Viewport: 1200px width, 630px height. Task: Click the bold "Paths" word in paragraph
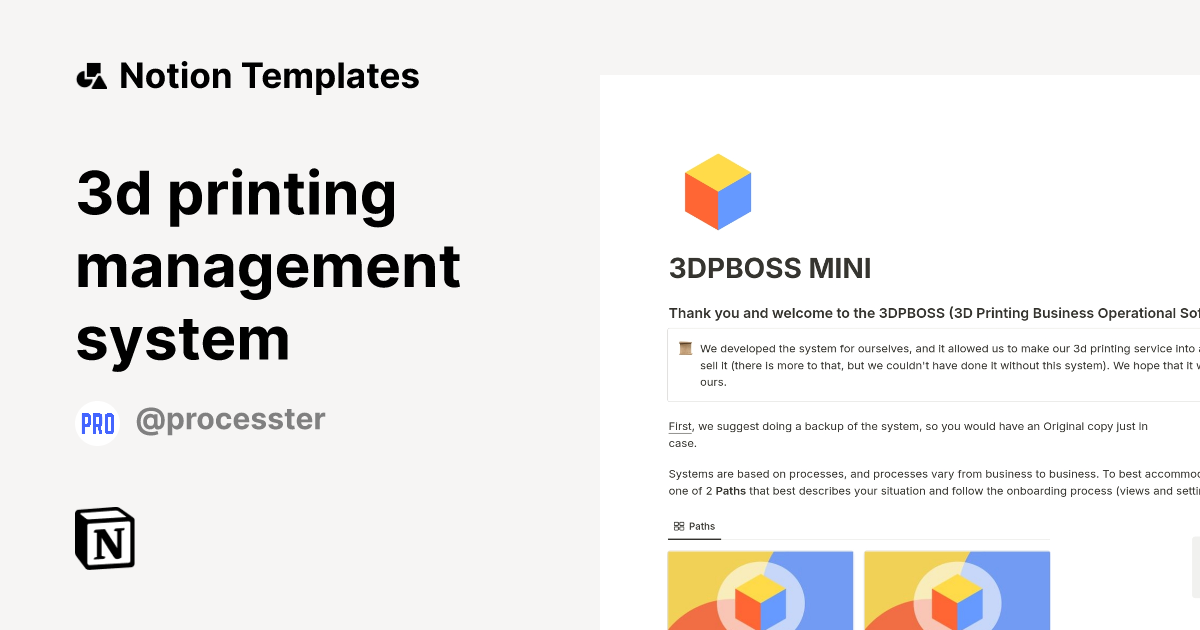(731, 491)
